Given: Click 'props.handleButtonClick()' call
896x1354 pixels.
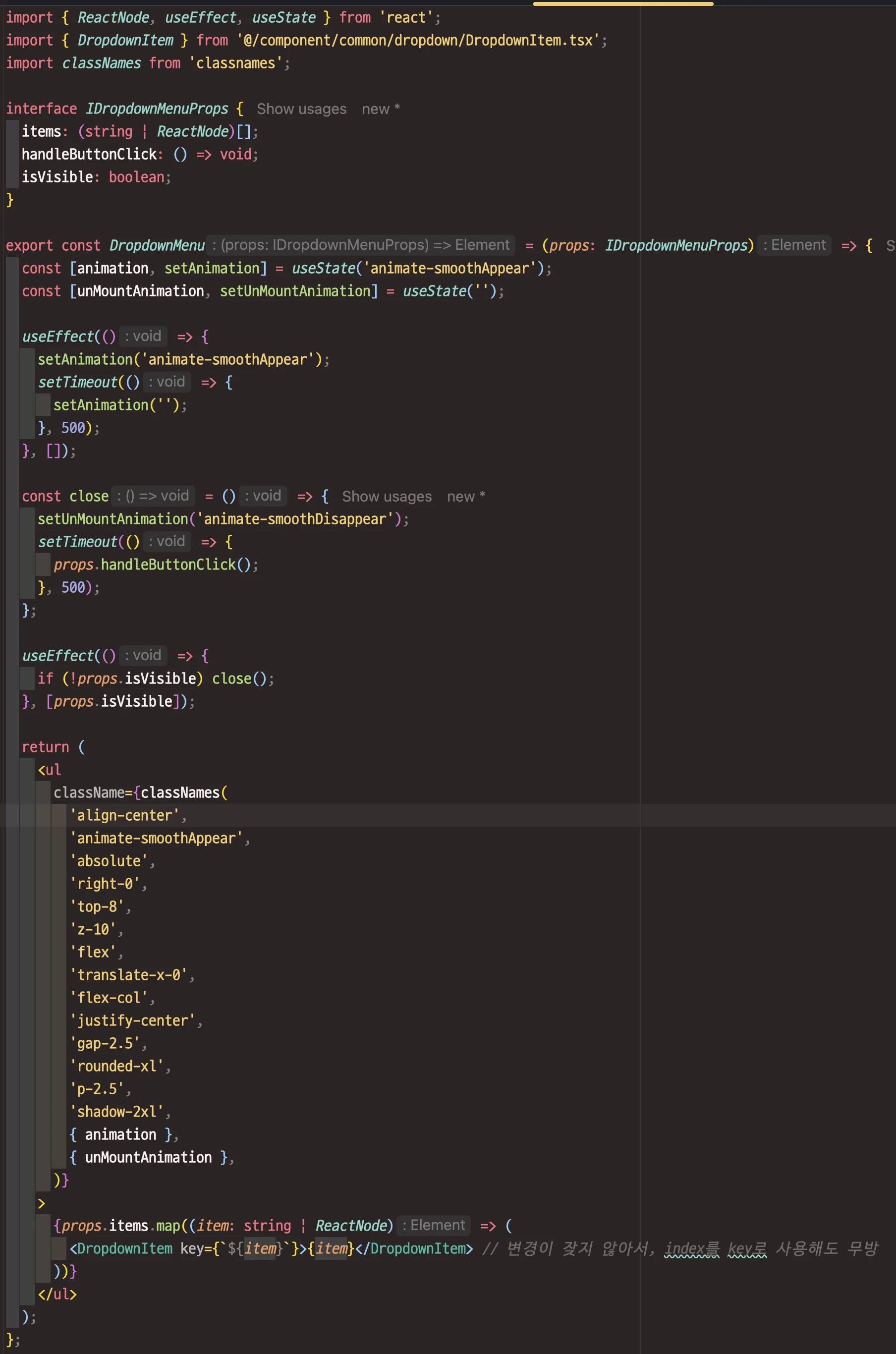Looking at the screenshot, I should (152, 565).
